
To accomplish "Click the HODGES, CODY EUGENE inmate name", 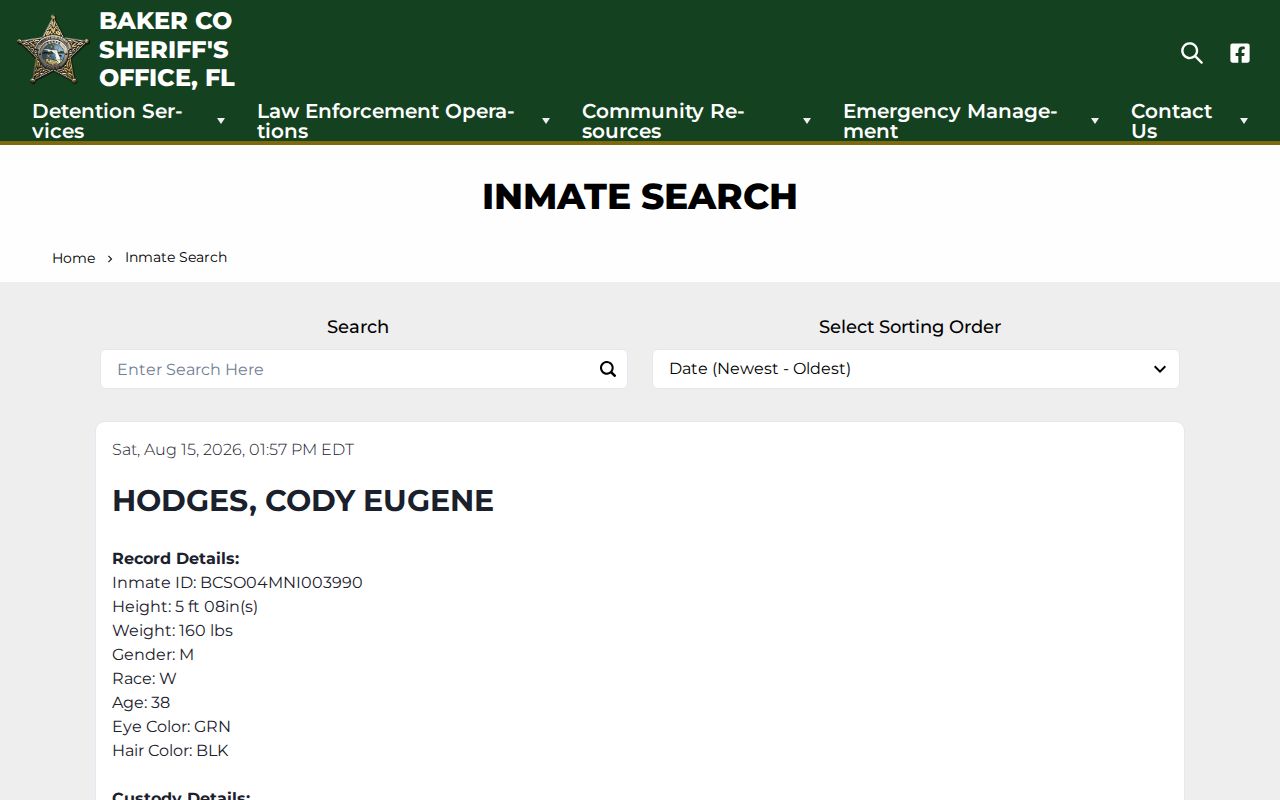I will pos(303,500).
